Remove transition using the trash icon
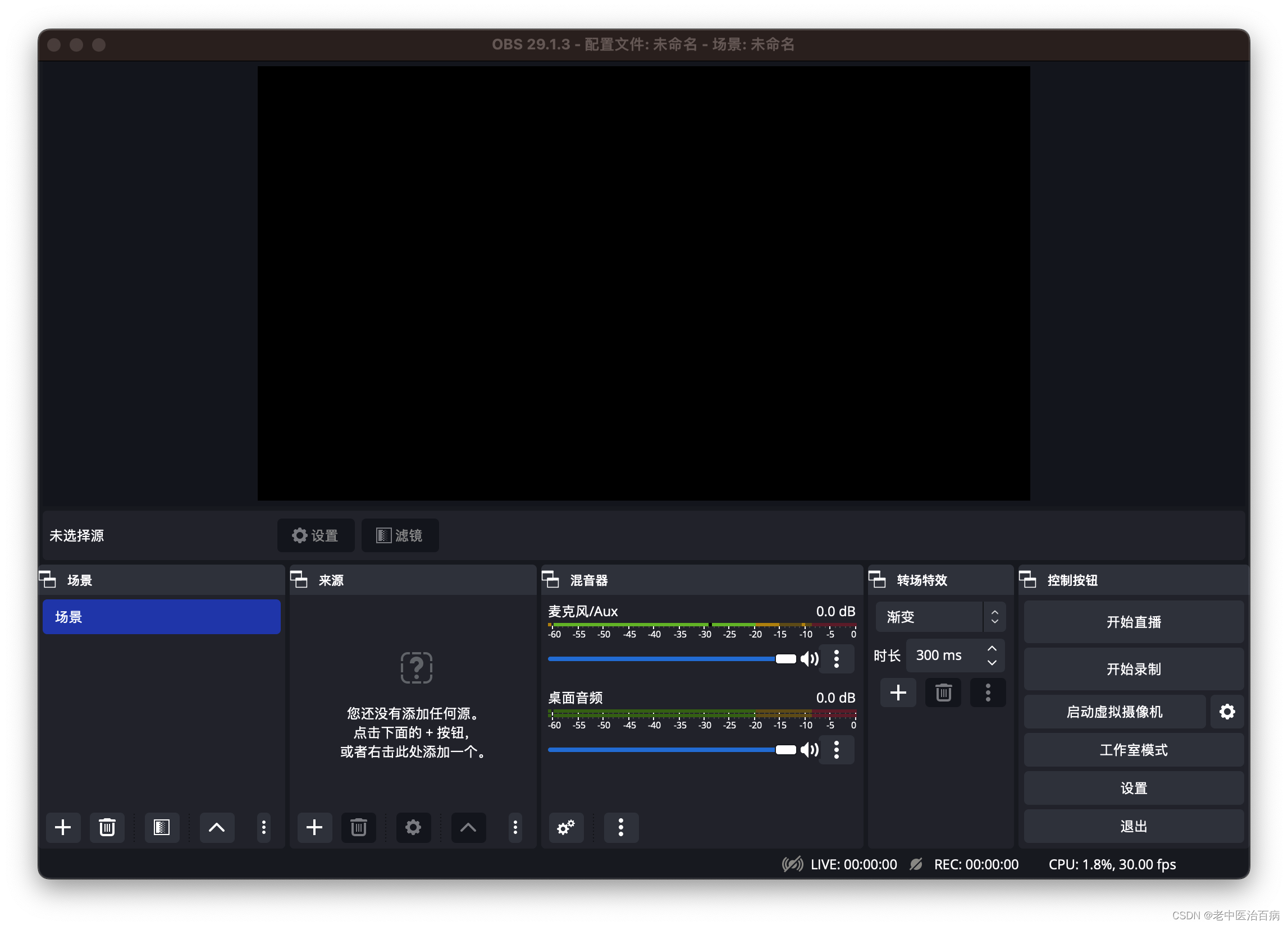 point(943,693)
